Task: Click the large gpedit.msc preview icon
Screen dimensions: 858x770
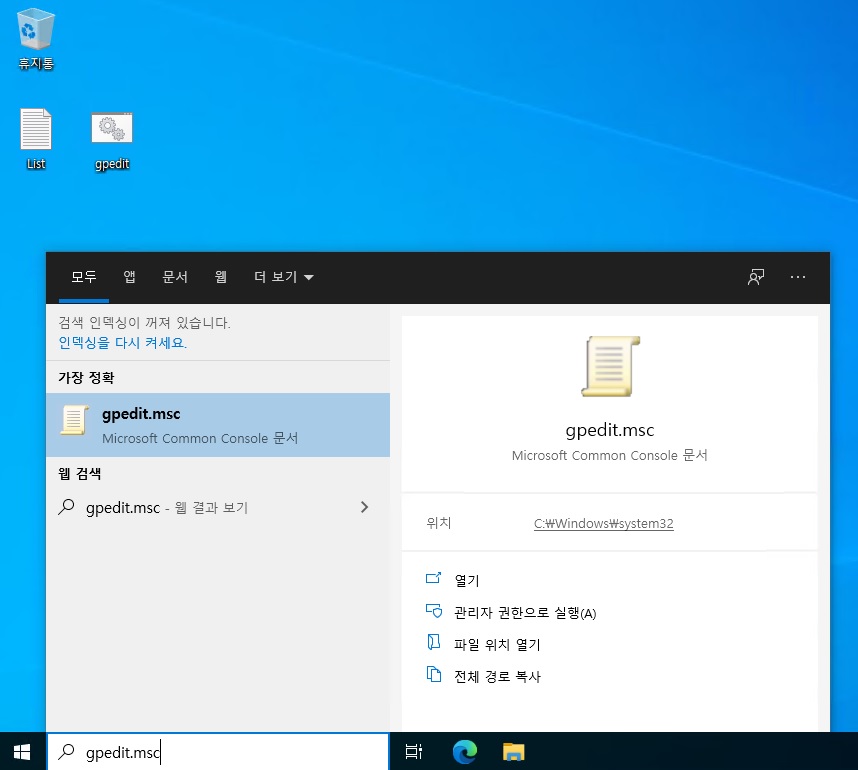Action: coord(610,366)
